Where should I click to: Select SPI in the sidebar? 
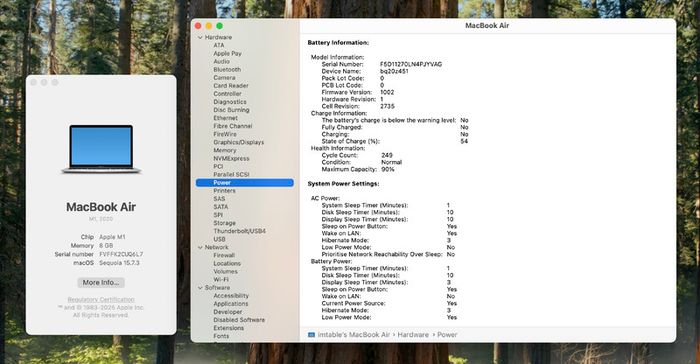[x=218, y=215]
